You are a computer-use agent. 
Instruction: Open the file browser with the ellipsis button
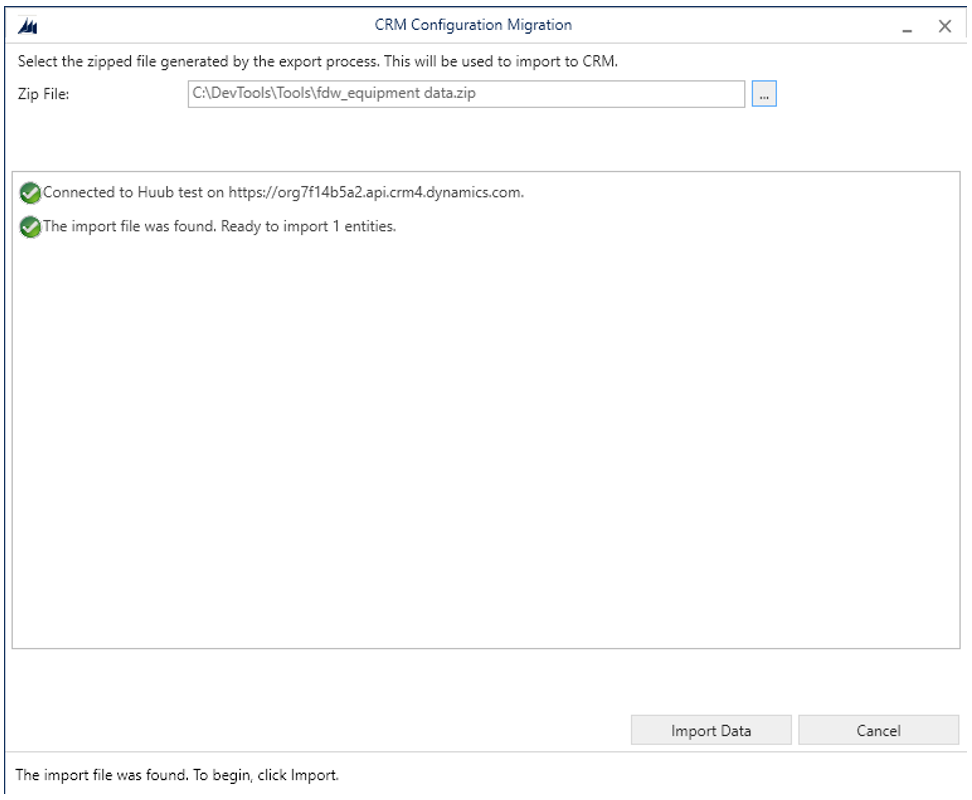[764, 94]
